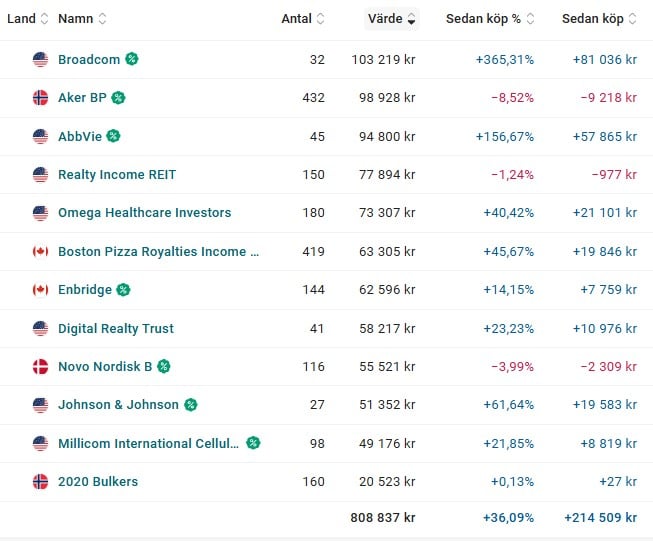
Task: Open the Realty Income REIT stock link
Action: [x=117, y=174]
